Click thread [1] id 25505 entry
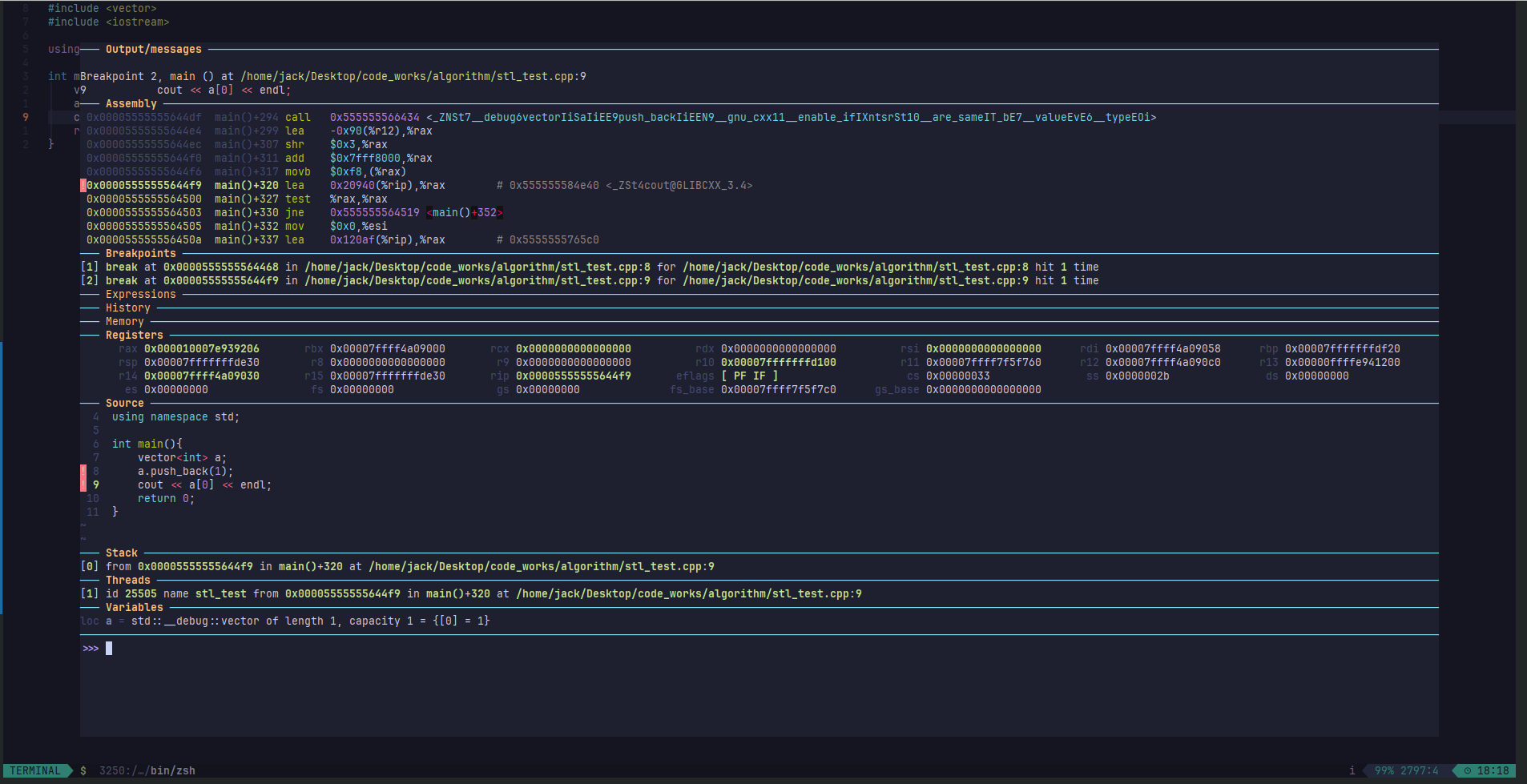The width and height of the screenshot is (1527, 784). pyautogui.click(x=471, y=594)
